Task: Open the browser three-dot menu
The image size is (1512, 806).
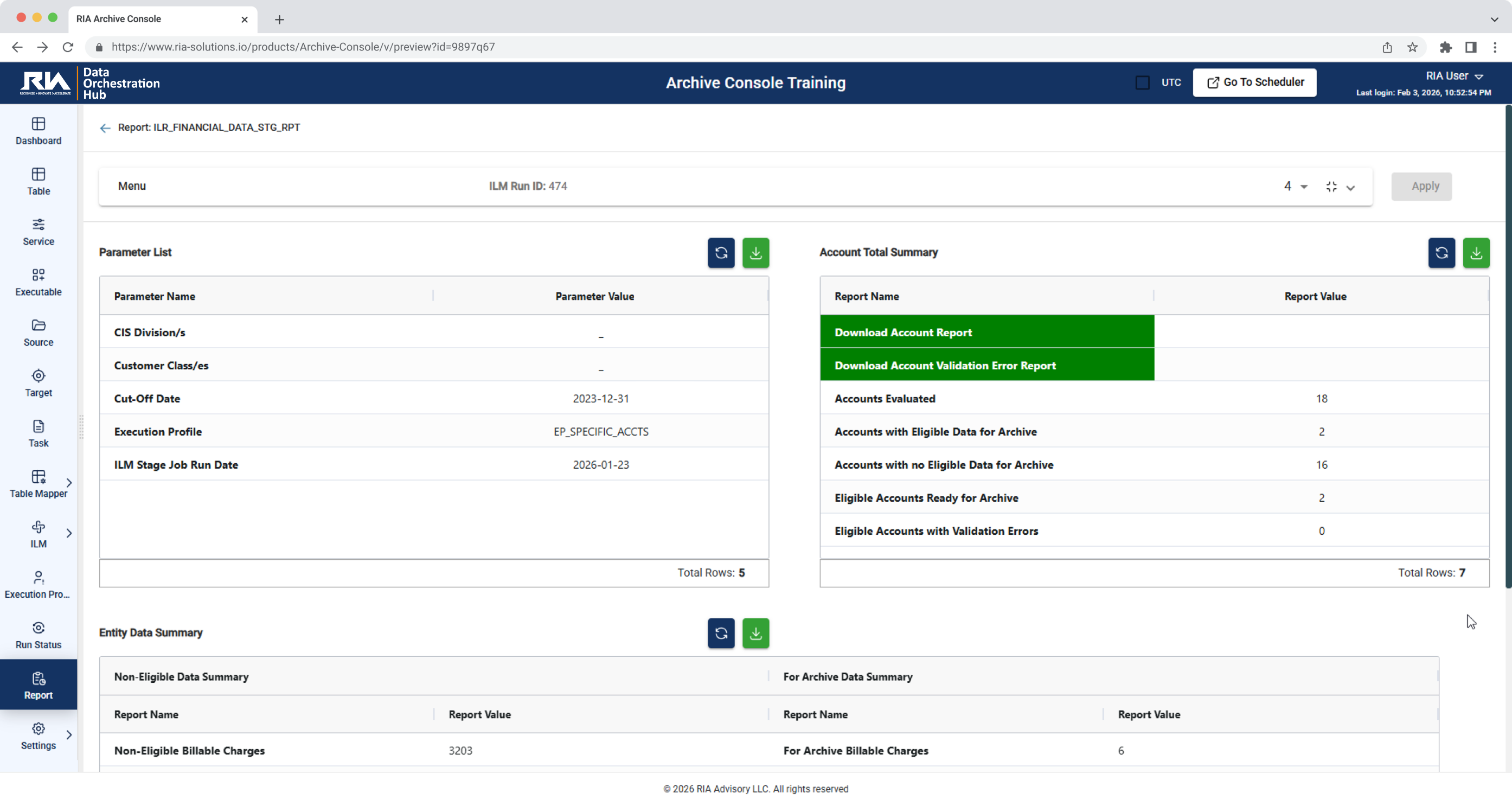Action: pos(1495,47)
